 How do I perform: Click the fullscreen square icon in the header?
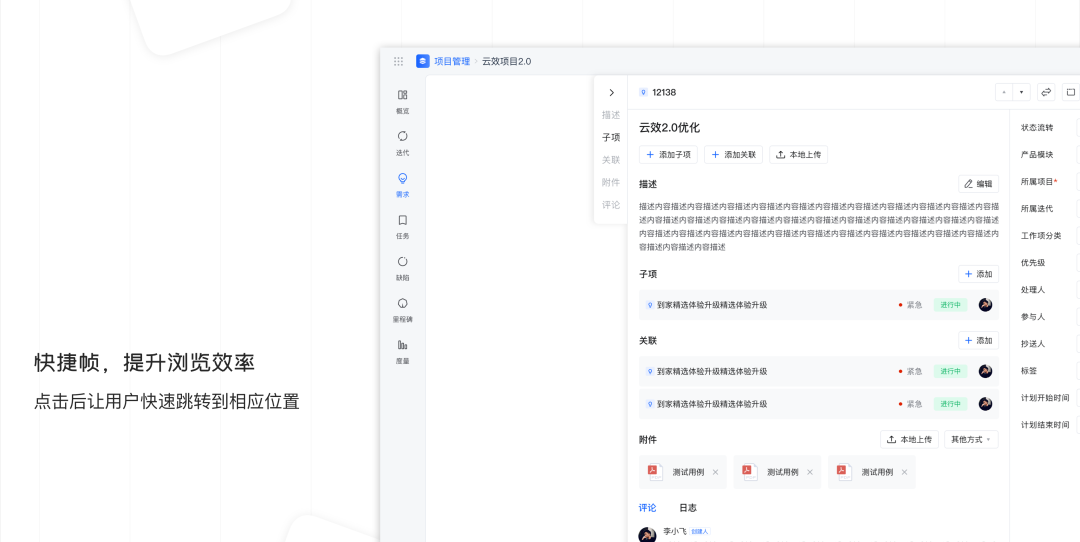point(1070,92)
